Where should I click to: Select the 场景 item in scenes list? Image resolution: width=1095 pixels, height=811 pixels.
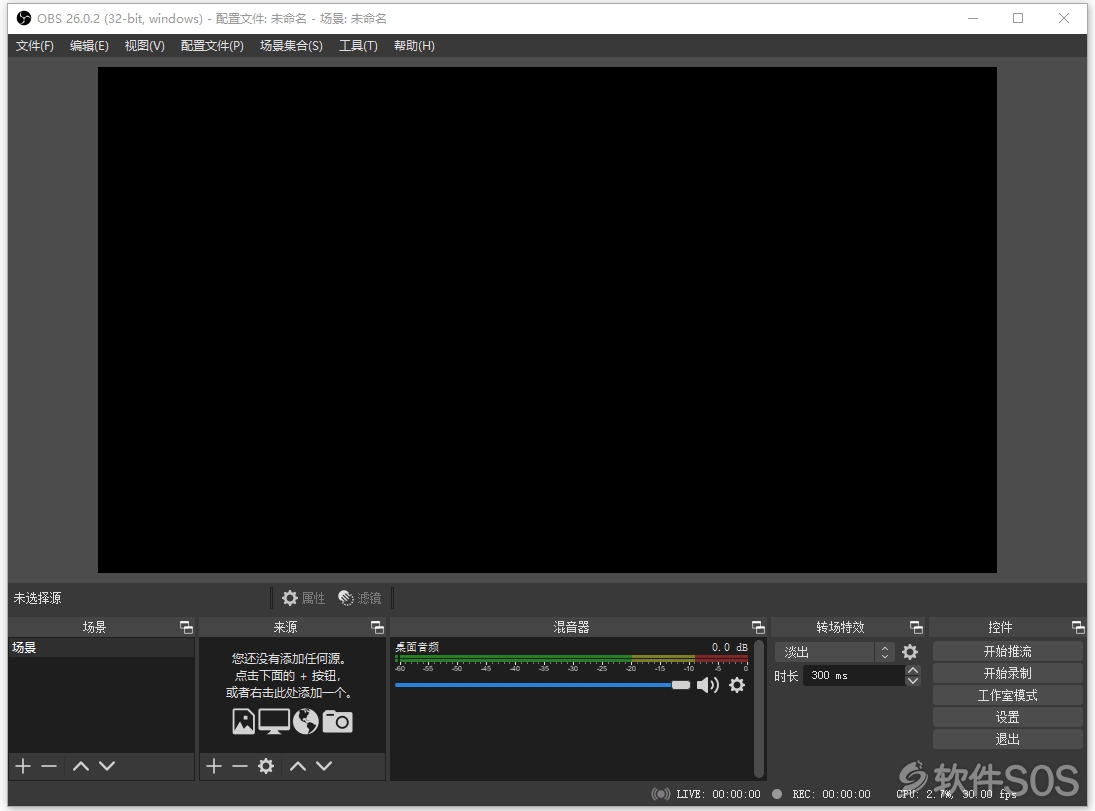(101, 648)
